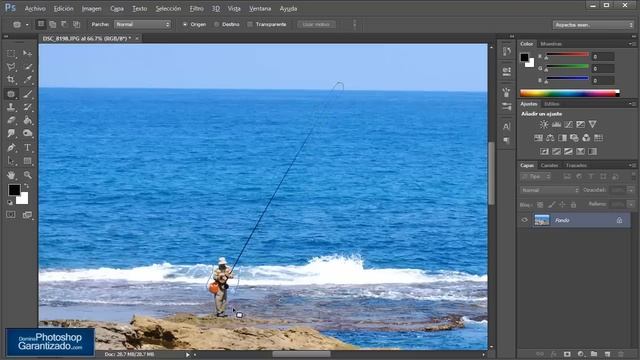The height and width of the screenshot is (360, 640).
Task: Open the Tipo layer filter dropdown
Action: click(536, 177)
